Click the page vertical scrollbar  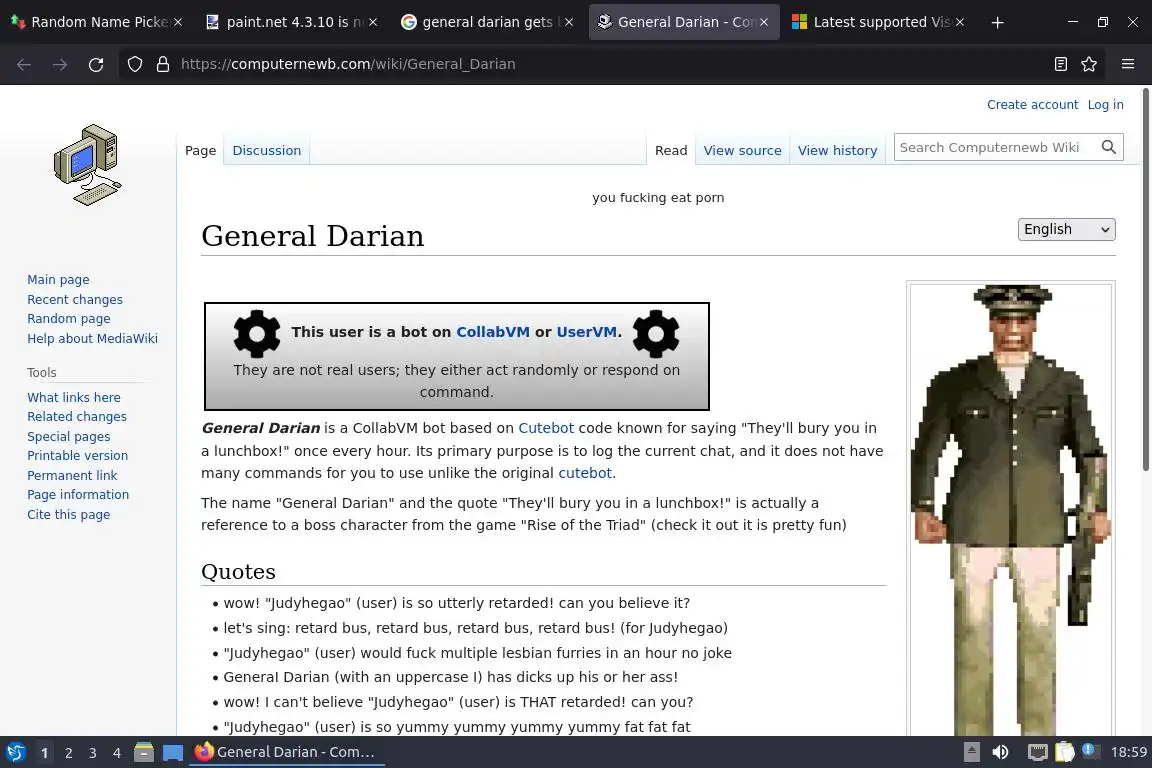[x=1145, y=280]
